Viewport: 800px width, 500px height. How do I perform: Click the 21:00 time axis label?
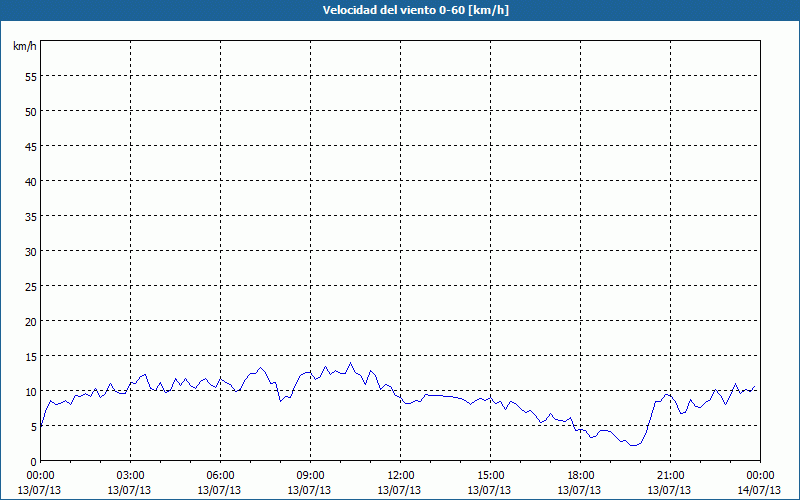click(x=670, y=476)
